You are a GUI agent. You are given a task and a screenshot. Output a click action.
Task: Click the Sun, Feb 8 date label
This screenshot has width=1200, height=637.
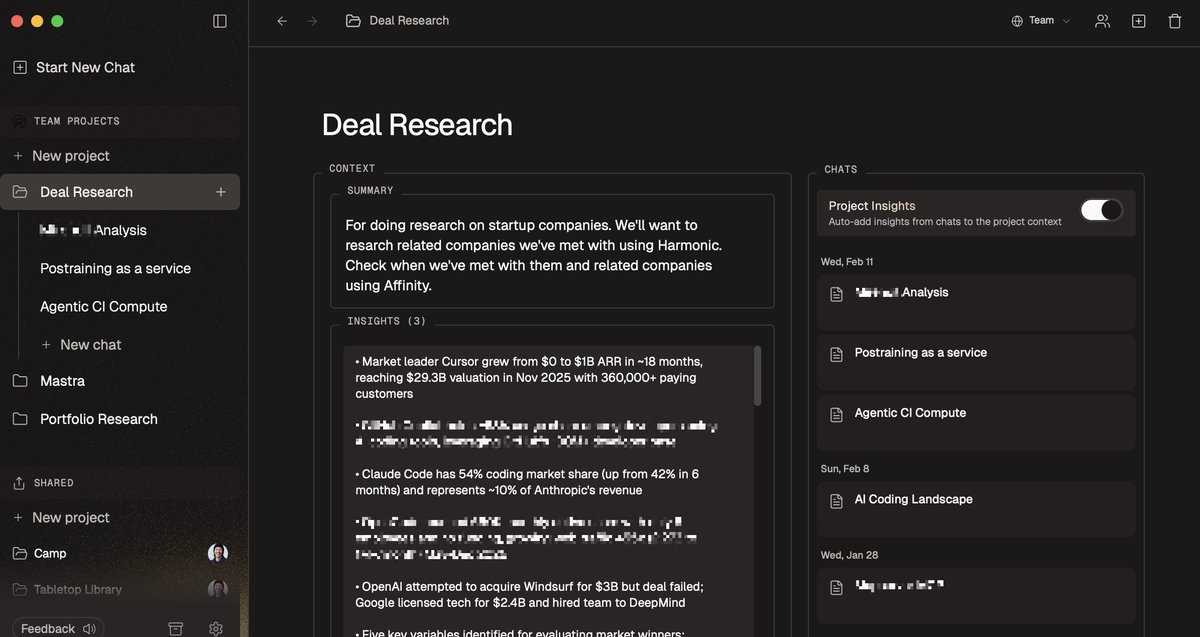844,469
